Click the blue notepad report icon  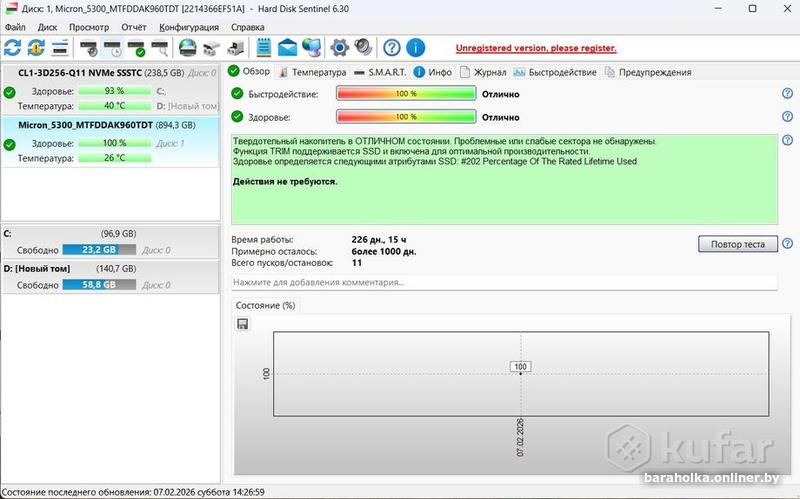click(263, 48)
